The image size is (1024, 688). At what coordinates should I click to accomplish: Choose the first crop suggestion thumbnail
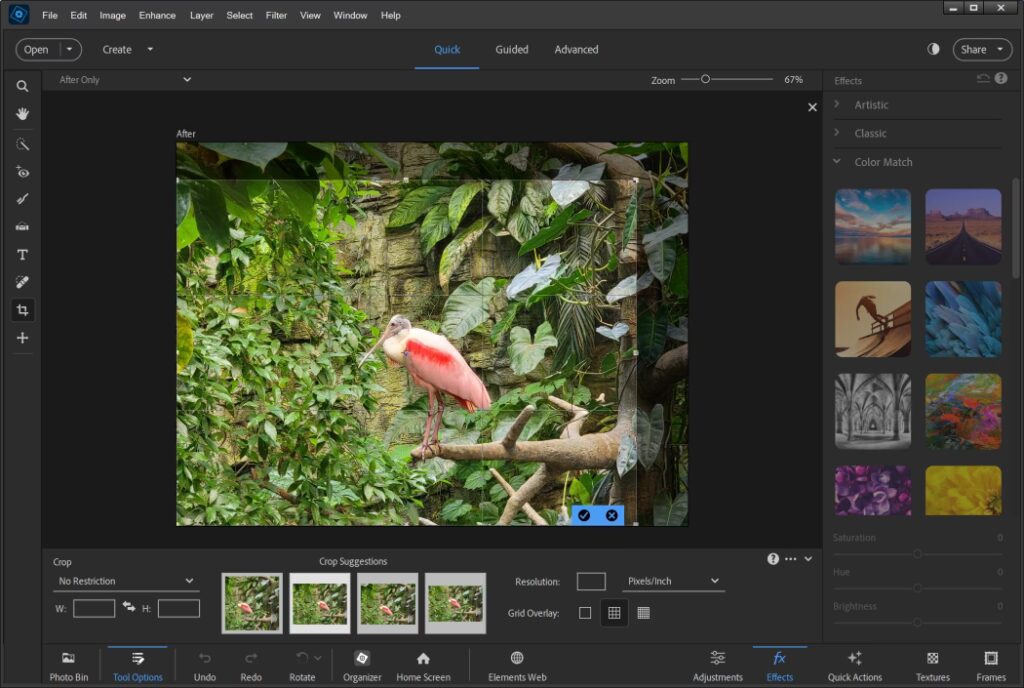[252, 603]
